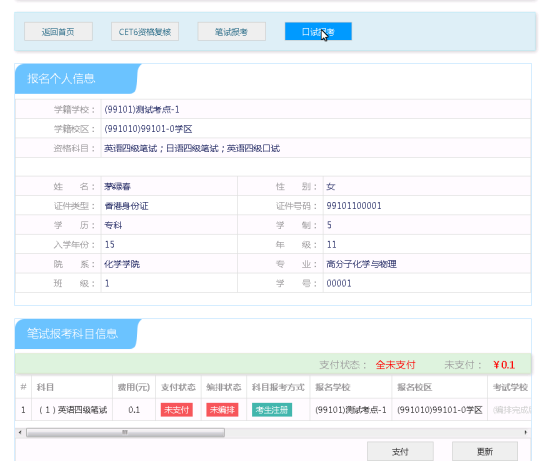The height and width of the screenshot is (462, 554).
Task: Click the horizontal scrollbar thumb
Action: click(125, 432)
